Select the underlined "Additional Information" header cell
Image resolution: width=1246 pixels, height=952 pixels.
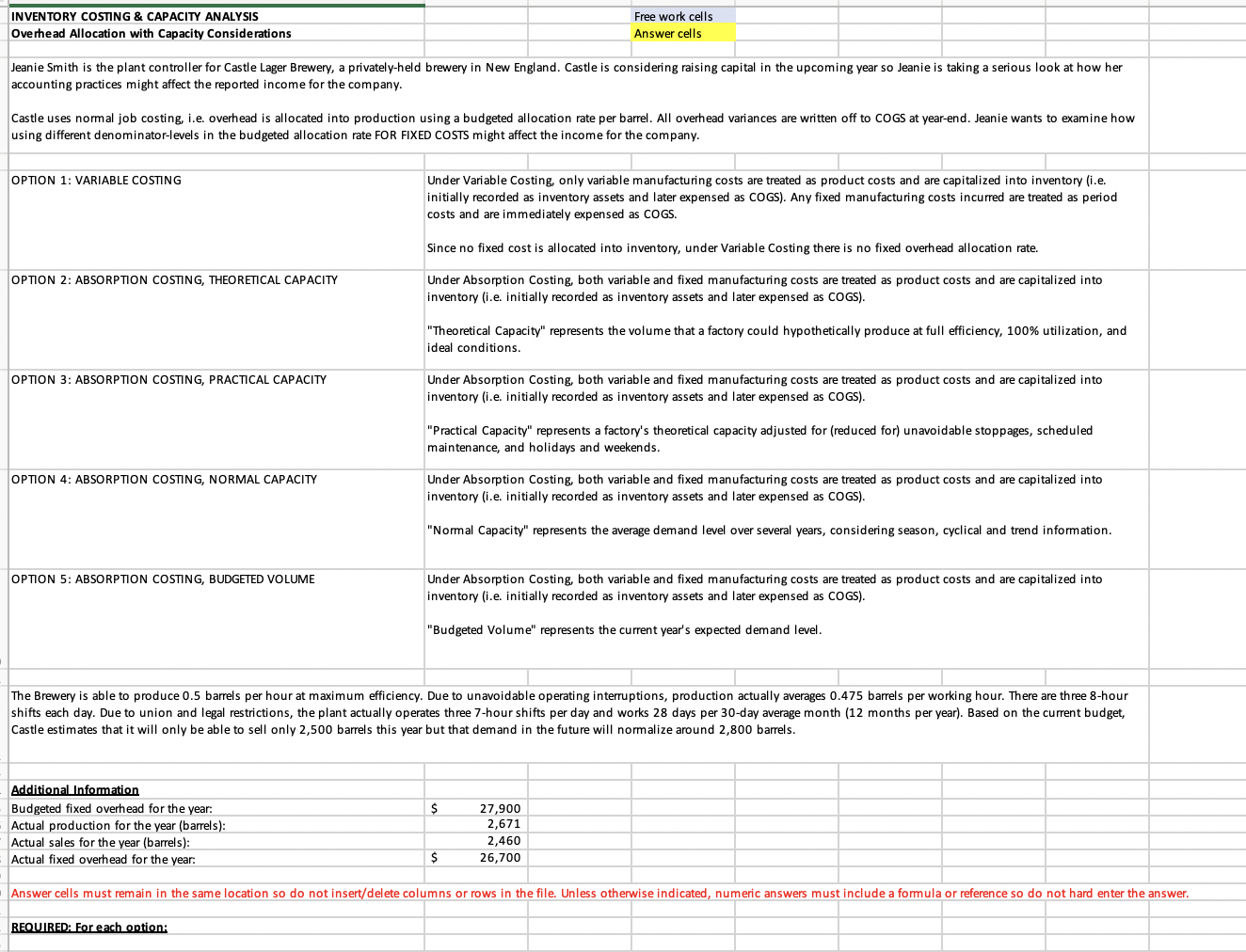tap(74, 789)
